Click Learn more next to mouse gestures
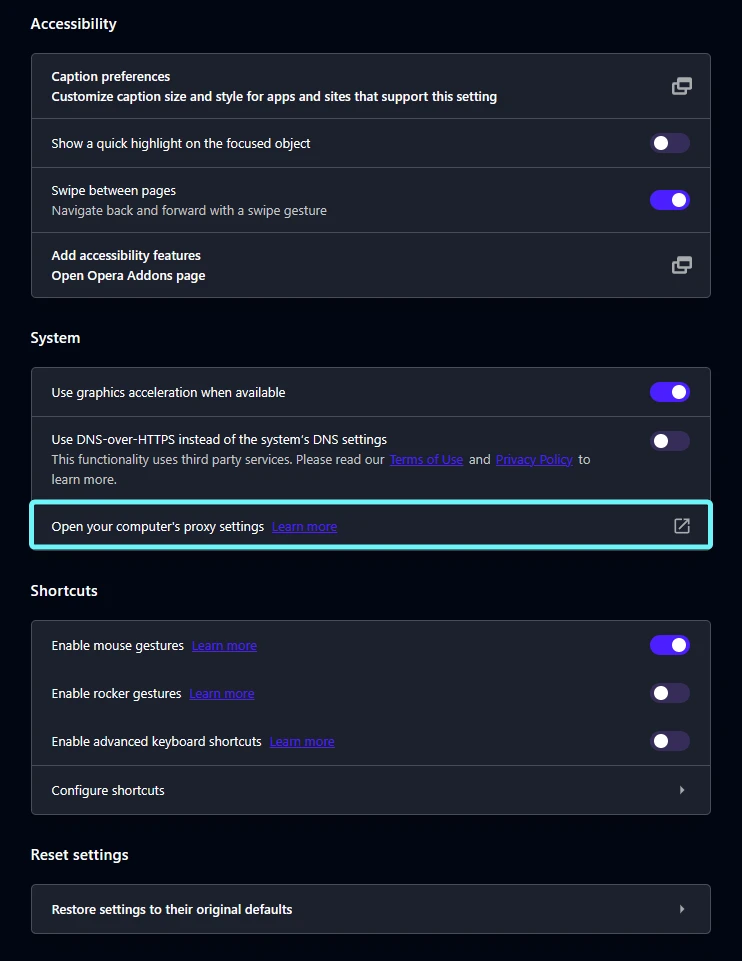The height and width of the screenshot is (961, 742). point(224,646)
